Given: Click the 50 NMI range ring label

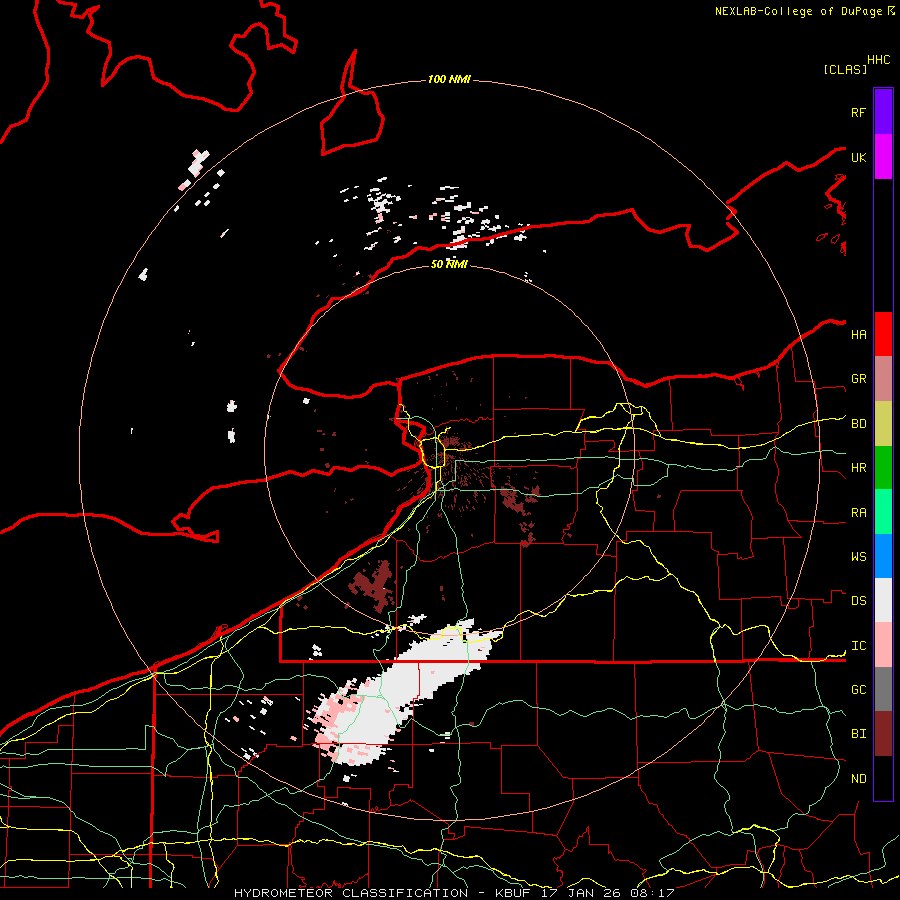Looking at the screenshot, I should pos(449,264).
